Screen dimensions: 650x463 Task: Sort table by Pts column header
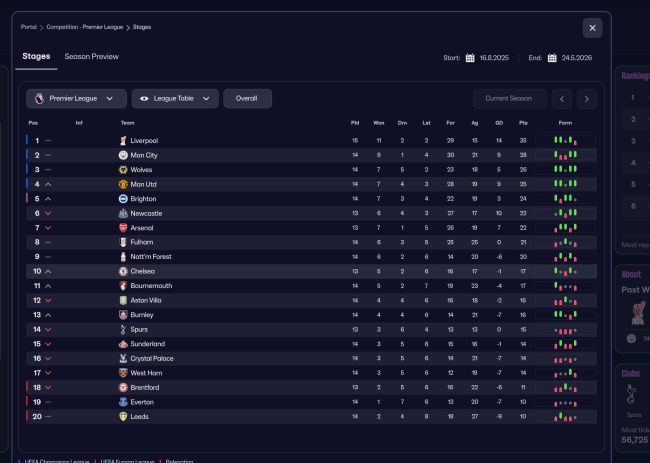click(522, 123)
